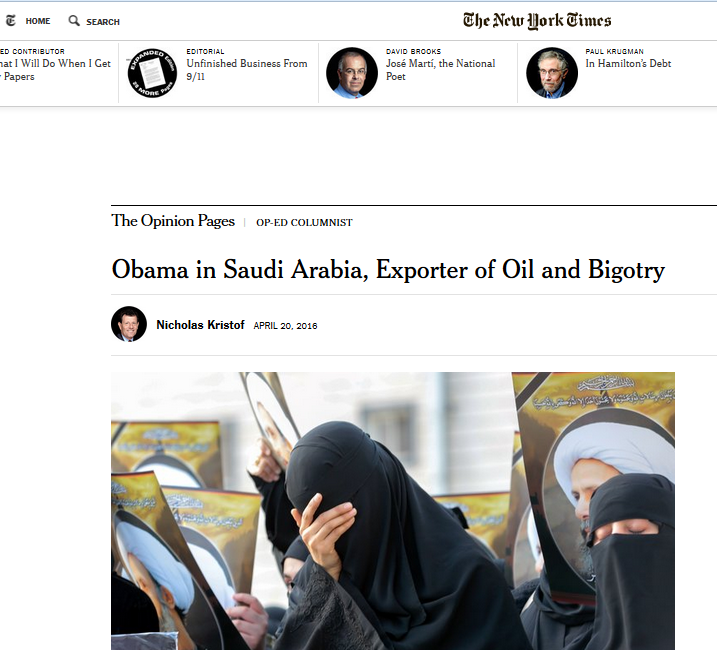Visit The Opinion Pages section link
Viewport: 717px width, 650px height.
[x=173, y=221]
